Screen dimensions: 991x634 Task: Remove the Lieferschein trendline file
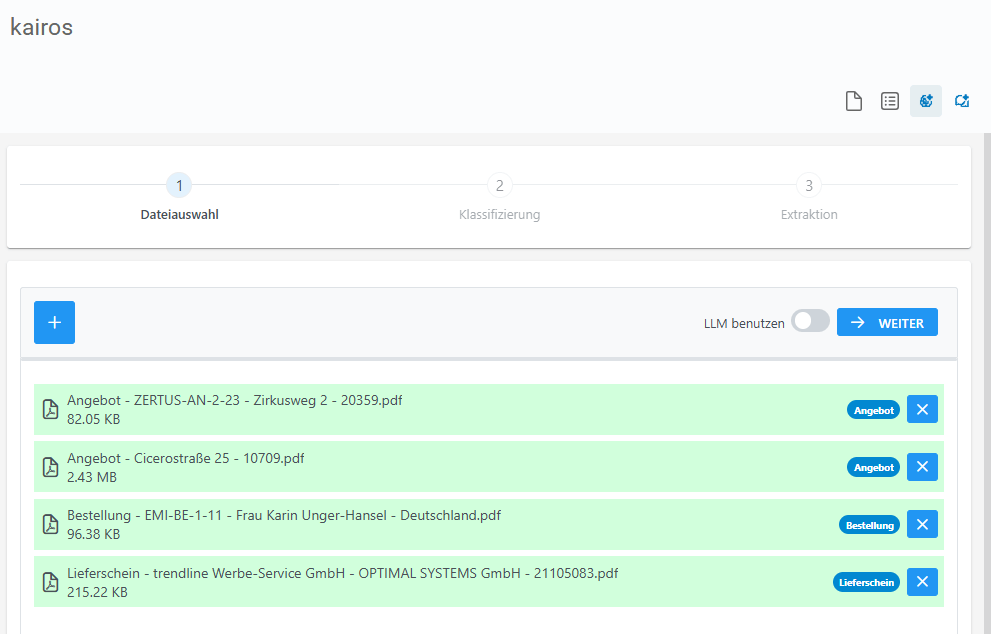[x=922, y=581]
